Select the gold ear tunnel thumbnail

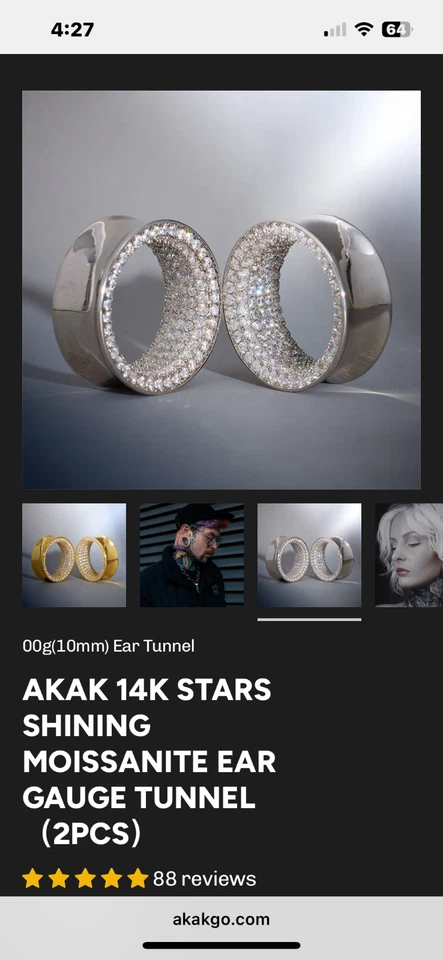tap(74, 555)
